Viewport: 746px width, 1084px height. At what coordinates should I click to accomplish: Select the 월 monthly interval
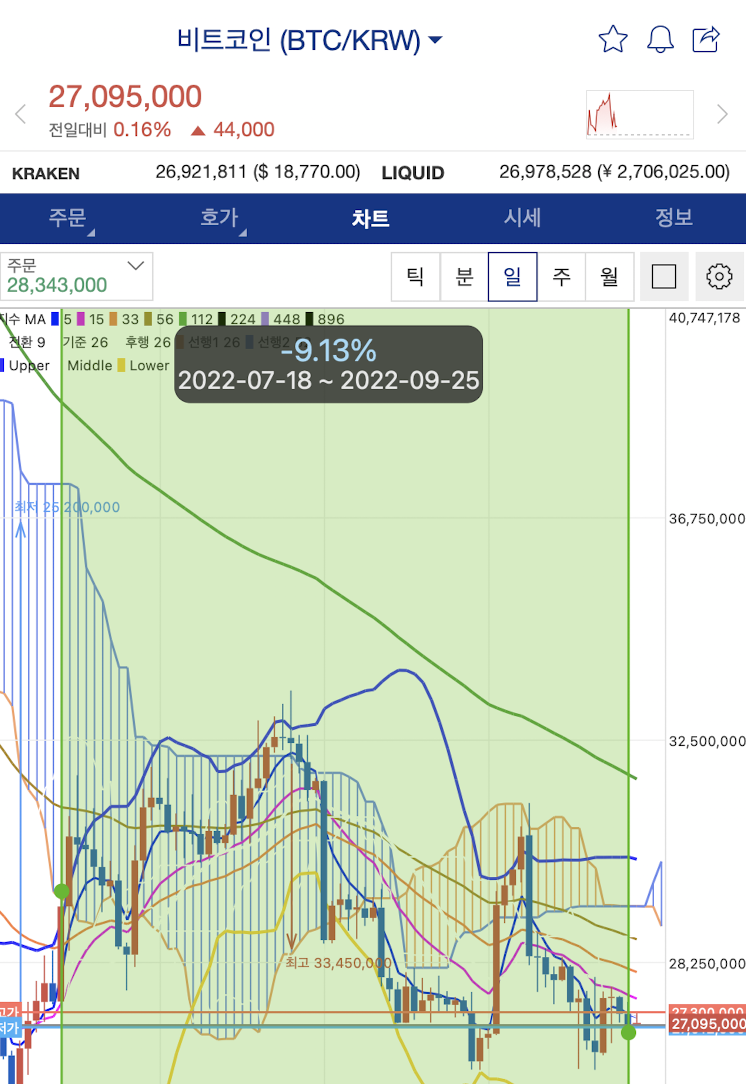coord(609,277)
